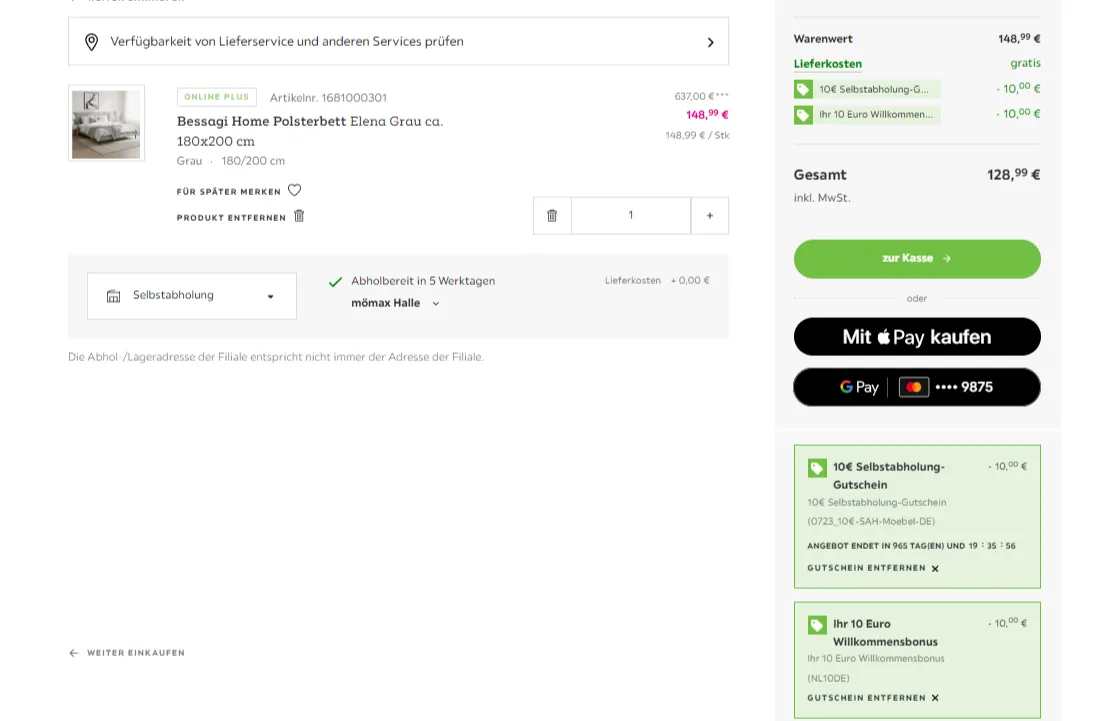The height and width of the screenshot is (721, 1106).
Task: Click PRODUKT ENTFERNEN text link
Action: (231, 218)
